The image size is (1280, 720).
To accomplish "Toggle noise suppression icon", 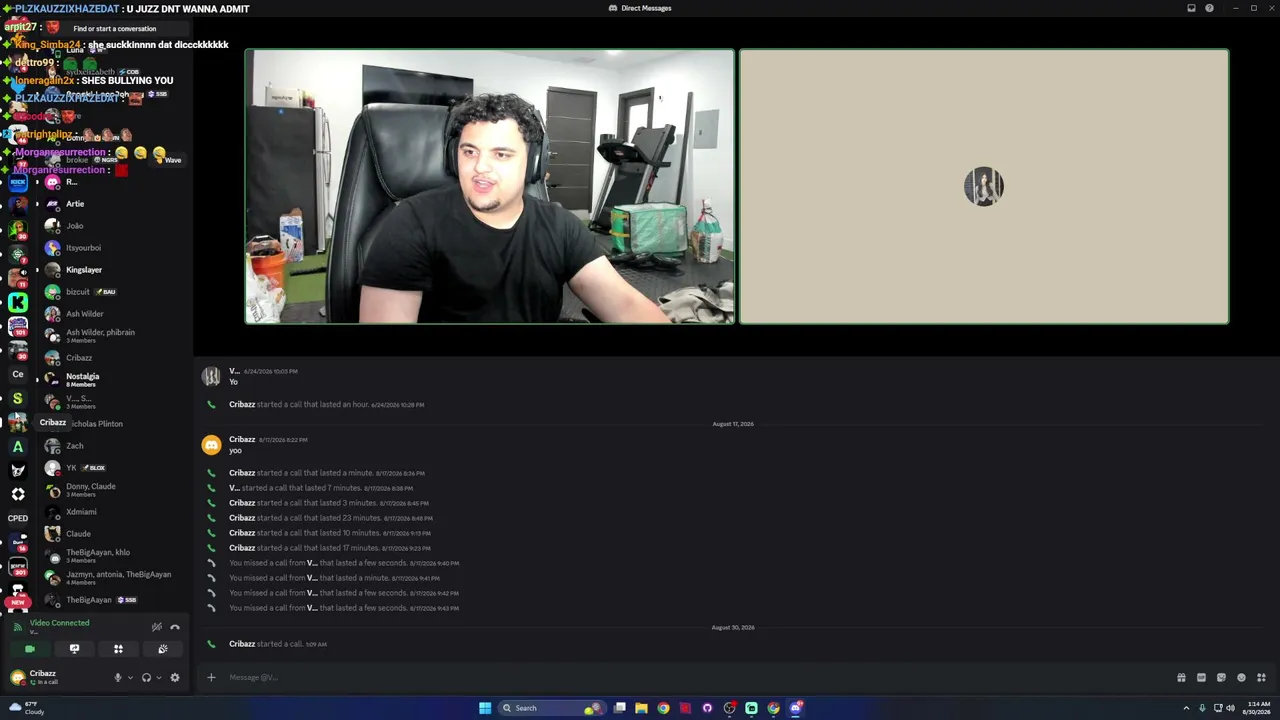I will pos(157,627).
